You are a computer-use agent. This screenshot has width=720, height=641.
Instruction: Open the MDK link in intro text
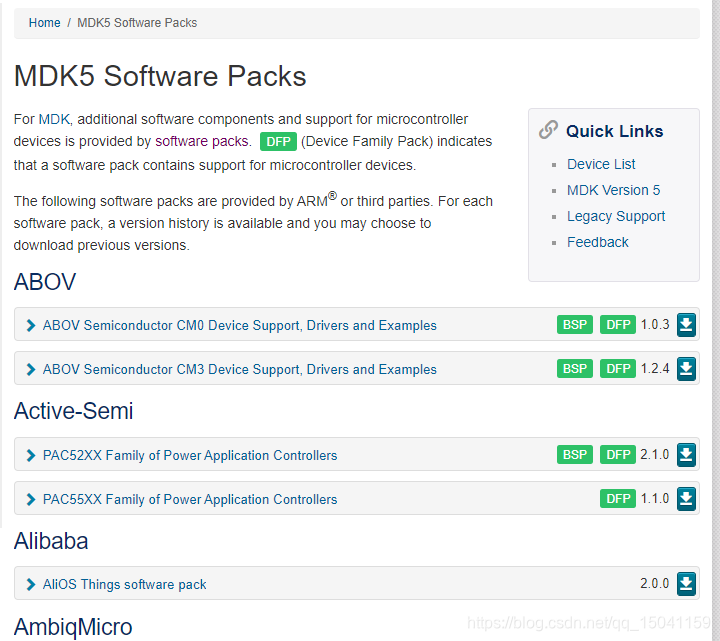[x=54, y=119]
